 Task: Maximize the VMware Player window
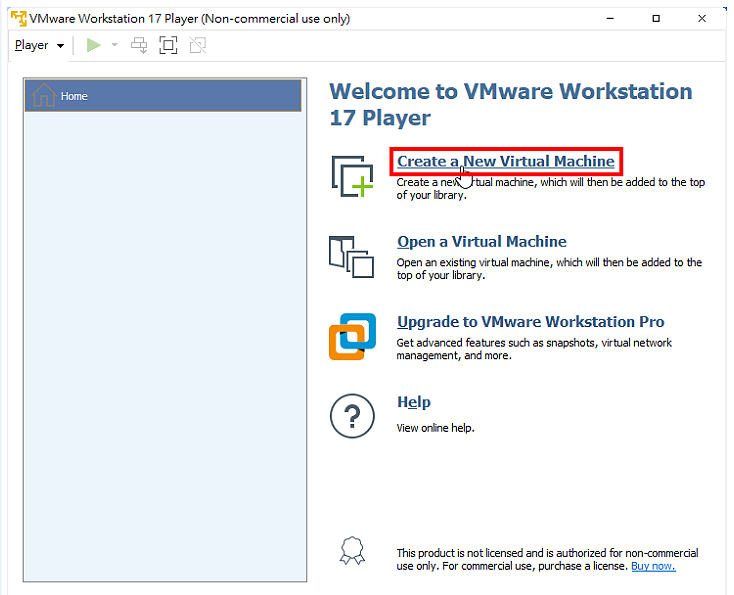pyautogui.click(x=656, y=19)
